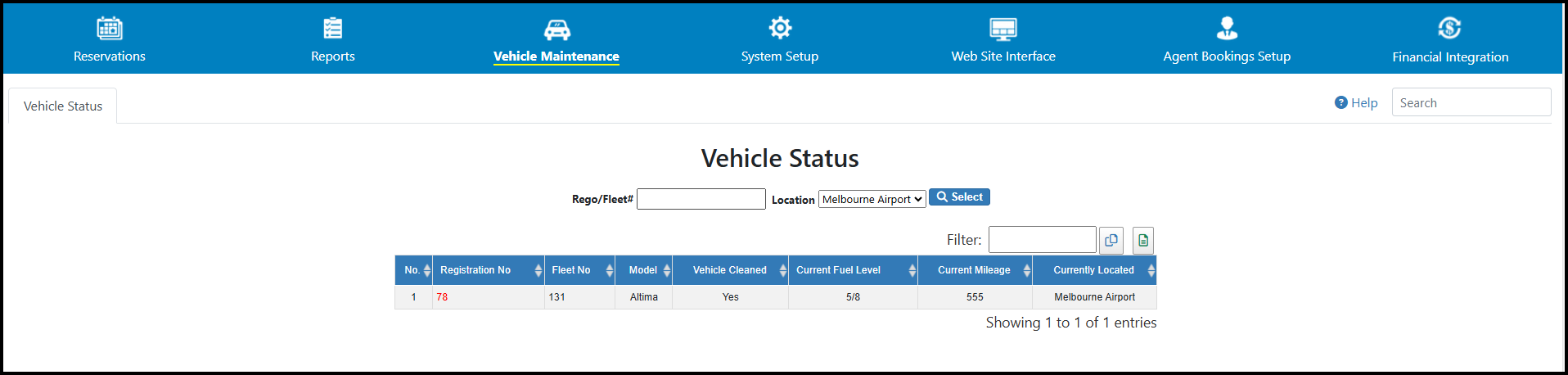
Task: Expand the Location dropdown showing Melbourne Airport
Action: pos(872,199)
